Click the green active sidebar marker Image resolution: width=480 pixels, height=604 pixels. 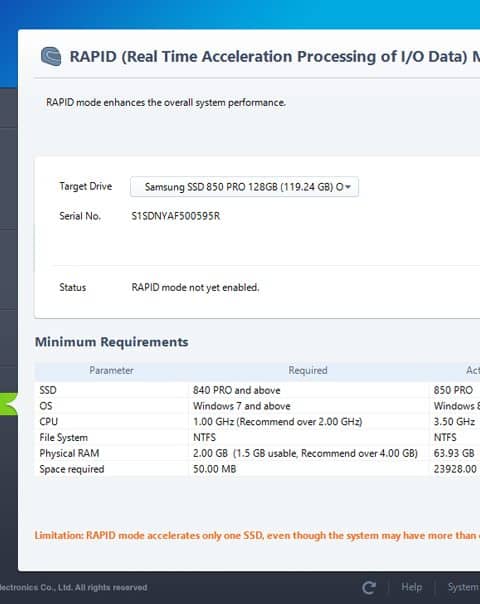coord(9,404)
